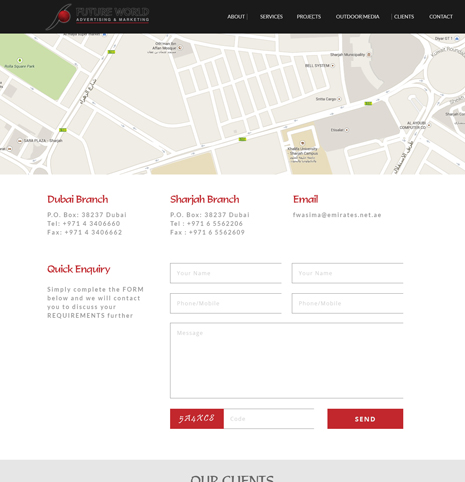Open the Outdoor Media page
Image resolution: width=465 pixels, height=482 pixels.
pos(357,17)
